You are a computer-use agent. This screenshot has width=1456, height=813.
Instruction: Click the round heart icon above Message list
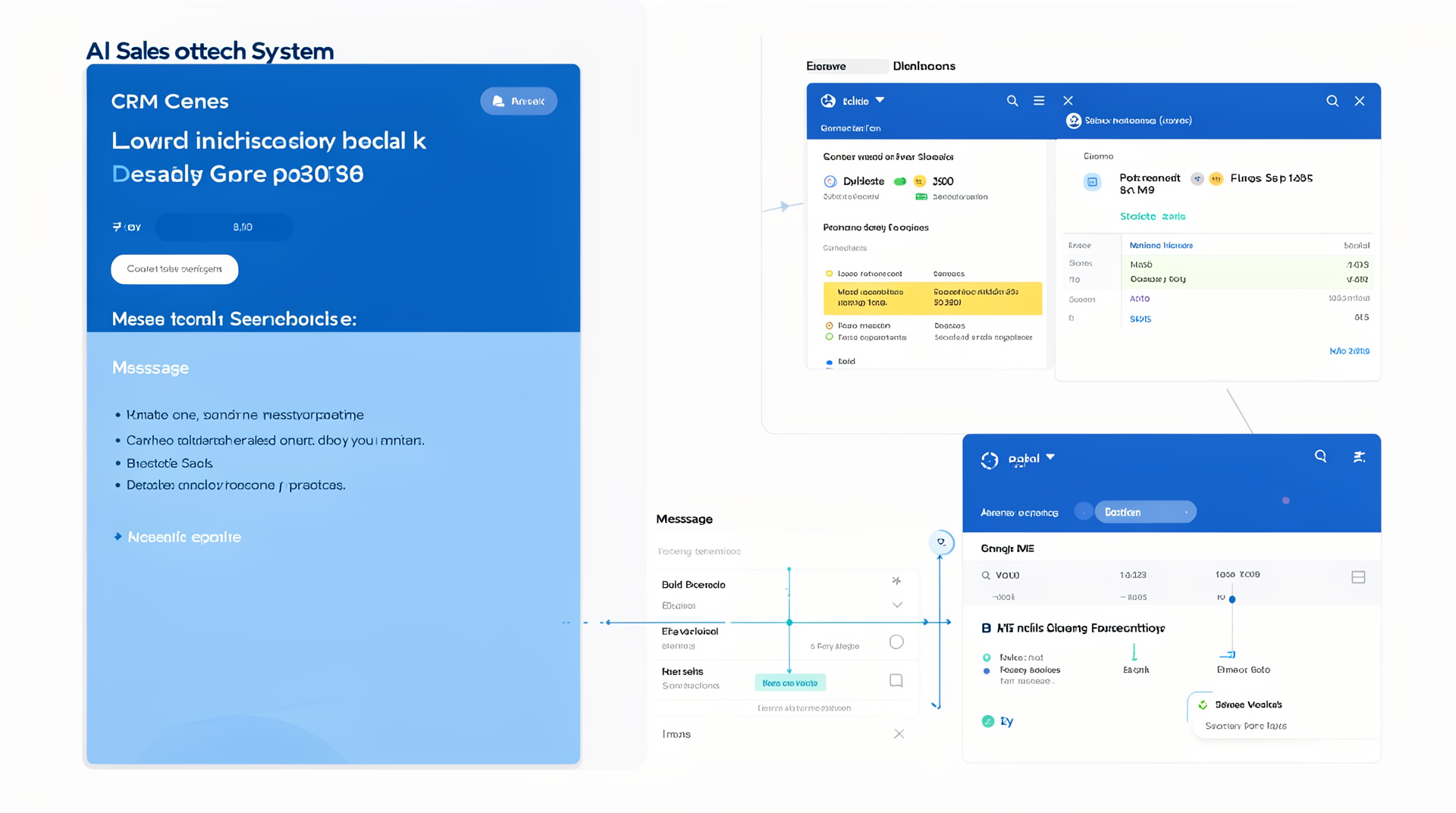pos(941,542)
